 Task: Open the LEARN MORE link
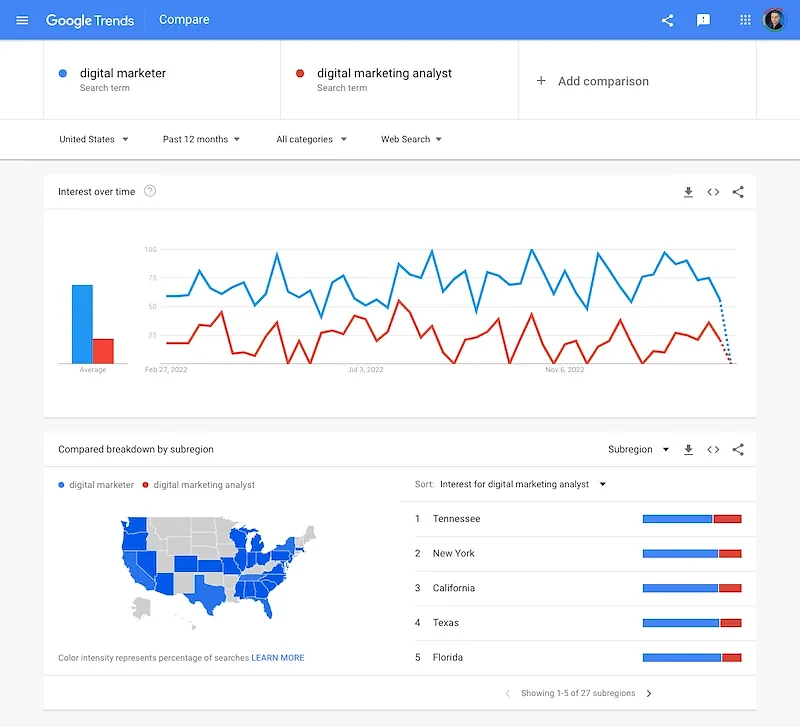point(278,658)
